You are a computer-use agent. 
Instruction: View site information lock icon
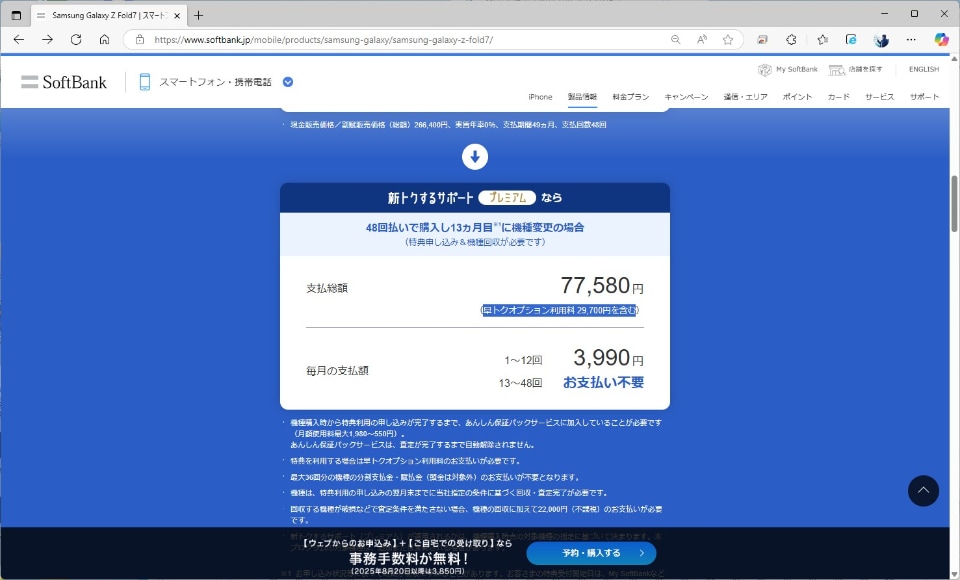click(140, 40)
